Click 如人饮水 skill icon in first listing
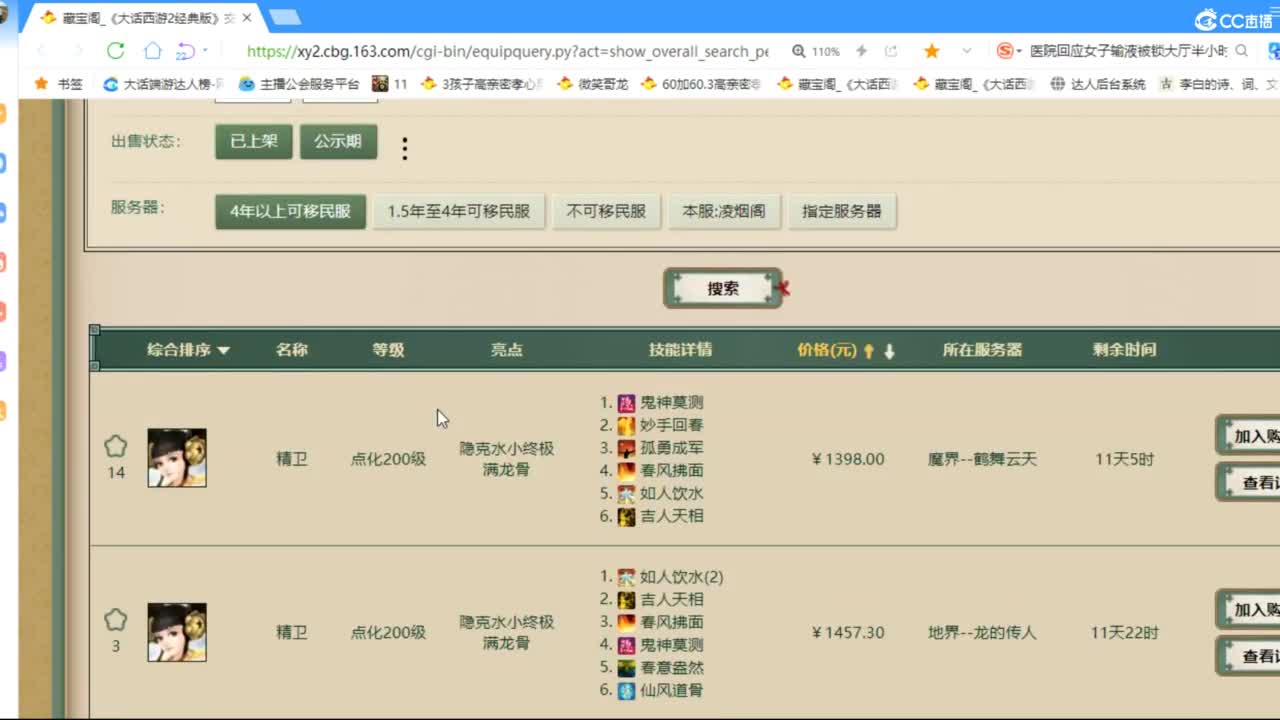This screenshot has height=720, width=1280. [626, 494]
